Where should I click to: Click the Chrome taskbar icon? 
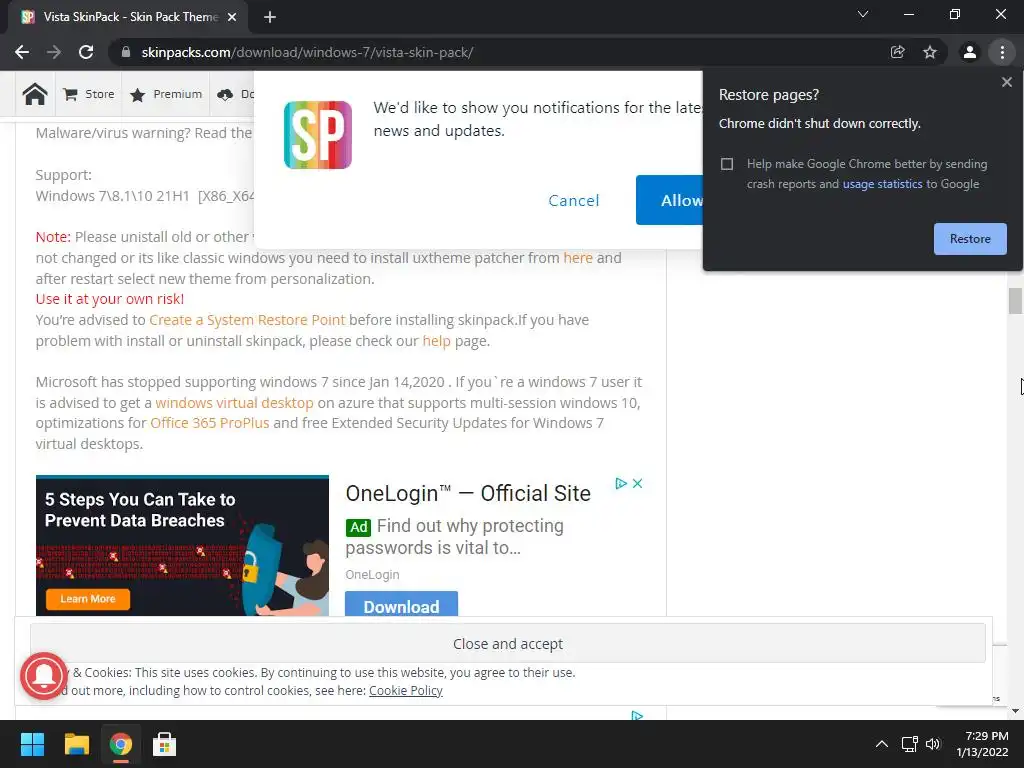pyautogui.click(x=121, y=744)
